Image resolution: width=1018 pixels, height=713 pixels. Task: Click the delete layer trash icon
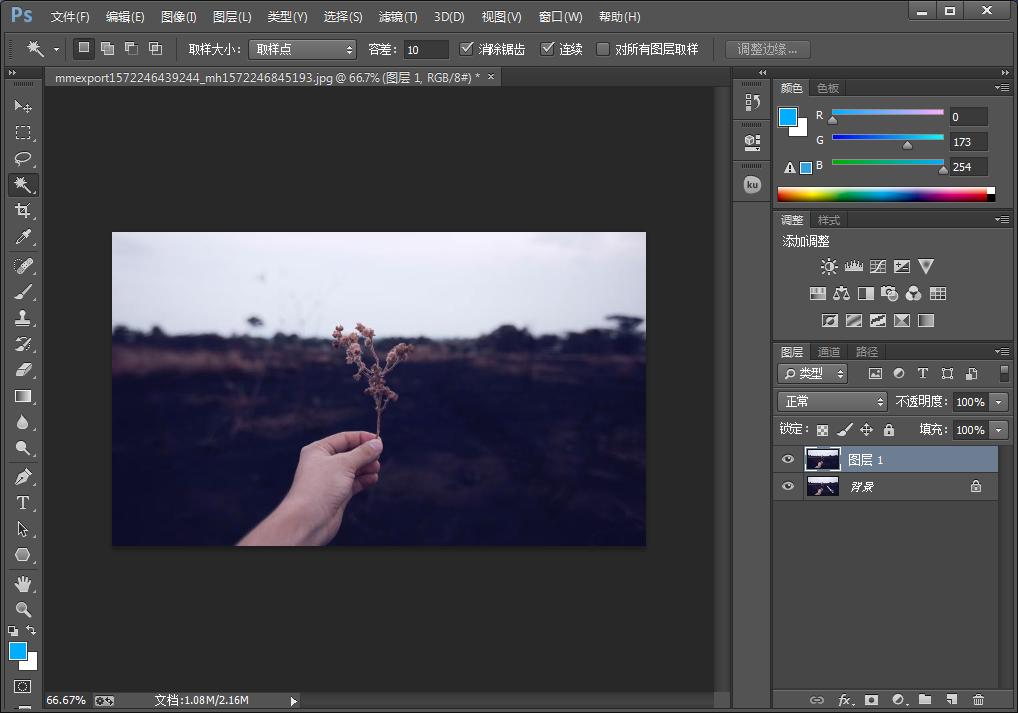coord(978,700)
